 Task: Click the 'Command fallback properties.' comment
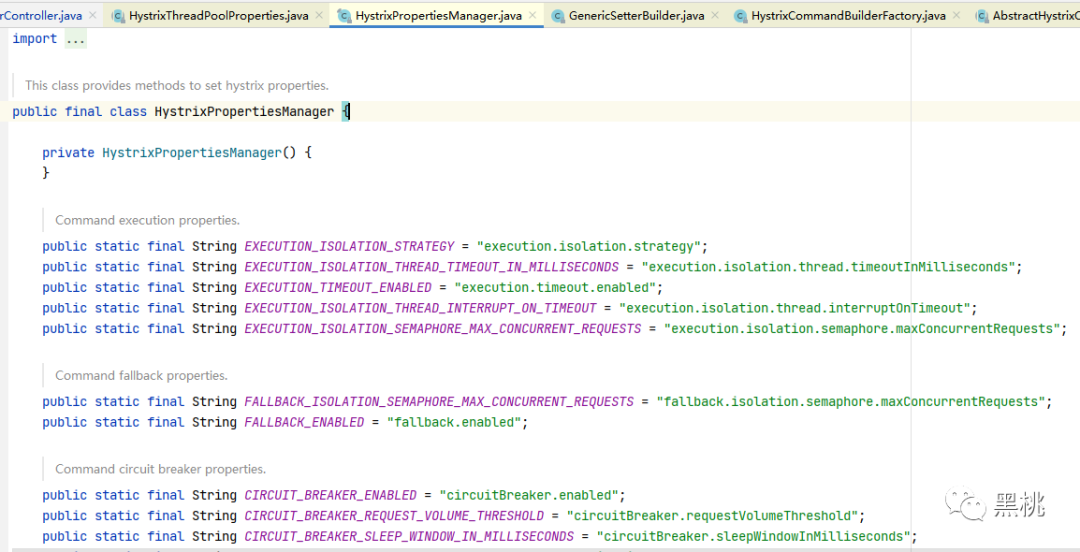click(x=141, y=376)
